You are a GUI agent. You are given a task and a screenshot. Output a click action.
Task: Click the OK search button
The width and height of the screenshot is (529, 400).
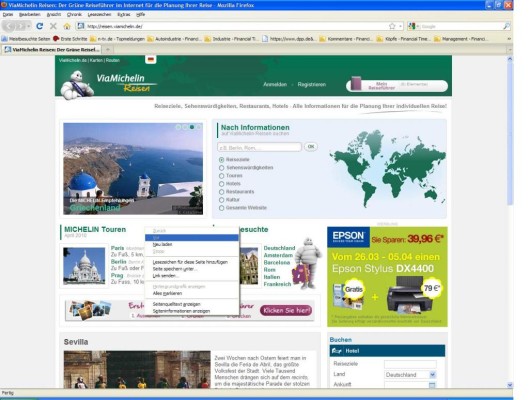pyautogui.click(x=311, y=147)
